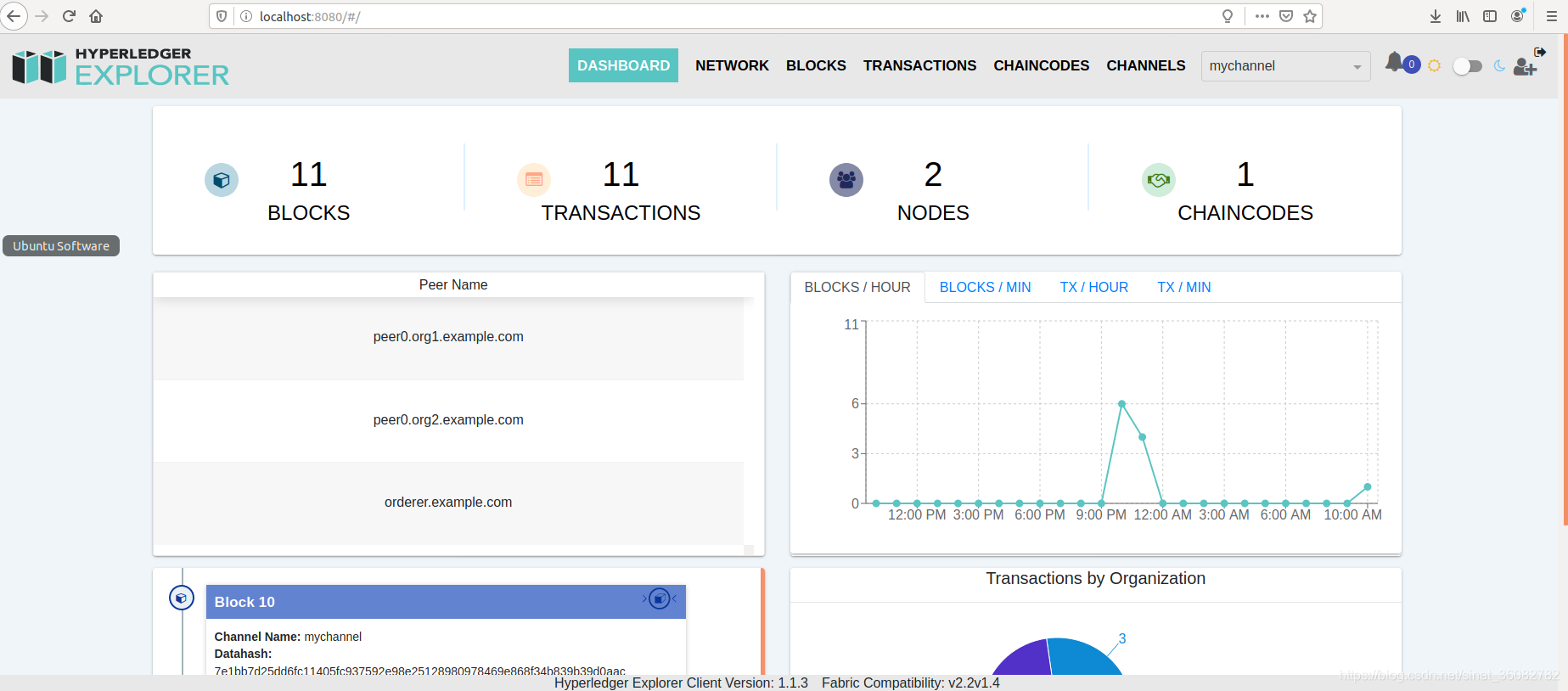Click the orange Transactions list icon
Screen dimensions: 1568x691
[x=534, y=180]
